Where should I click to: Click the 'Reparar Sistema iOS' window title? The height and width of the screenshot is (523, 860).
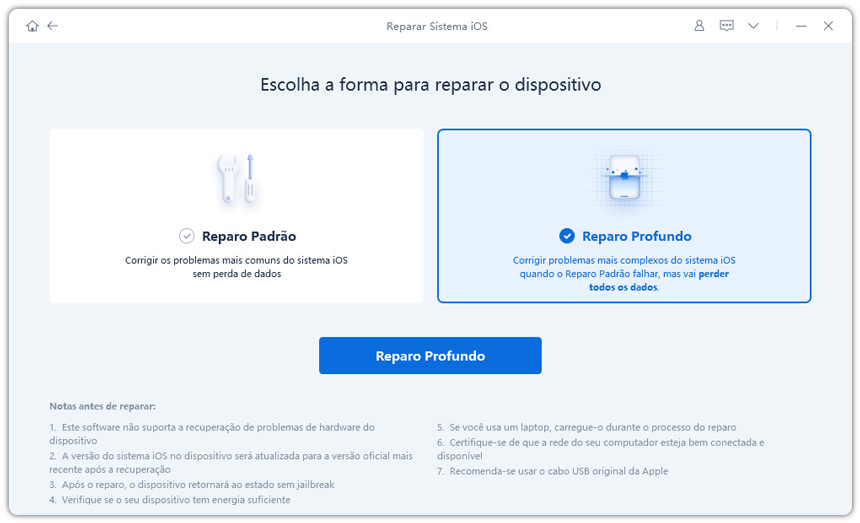point(437,26)
